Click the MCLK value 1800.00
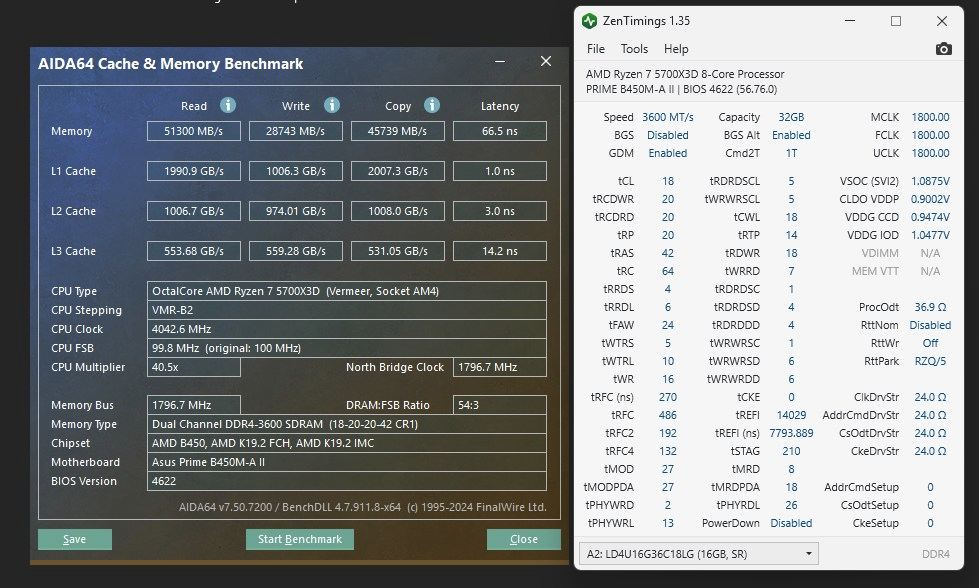The height and width of the screenshot is (588, 979). [930, 117]
